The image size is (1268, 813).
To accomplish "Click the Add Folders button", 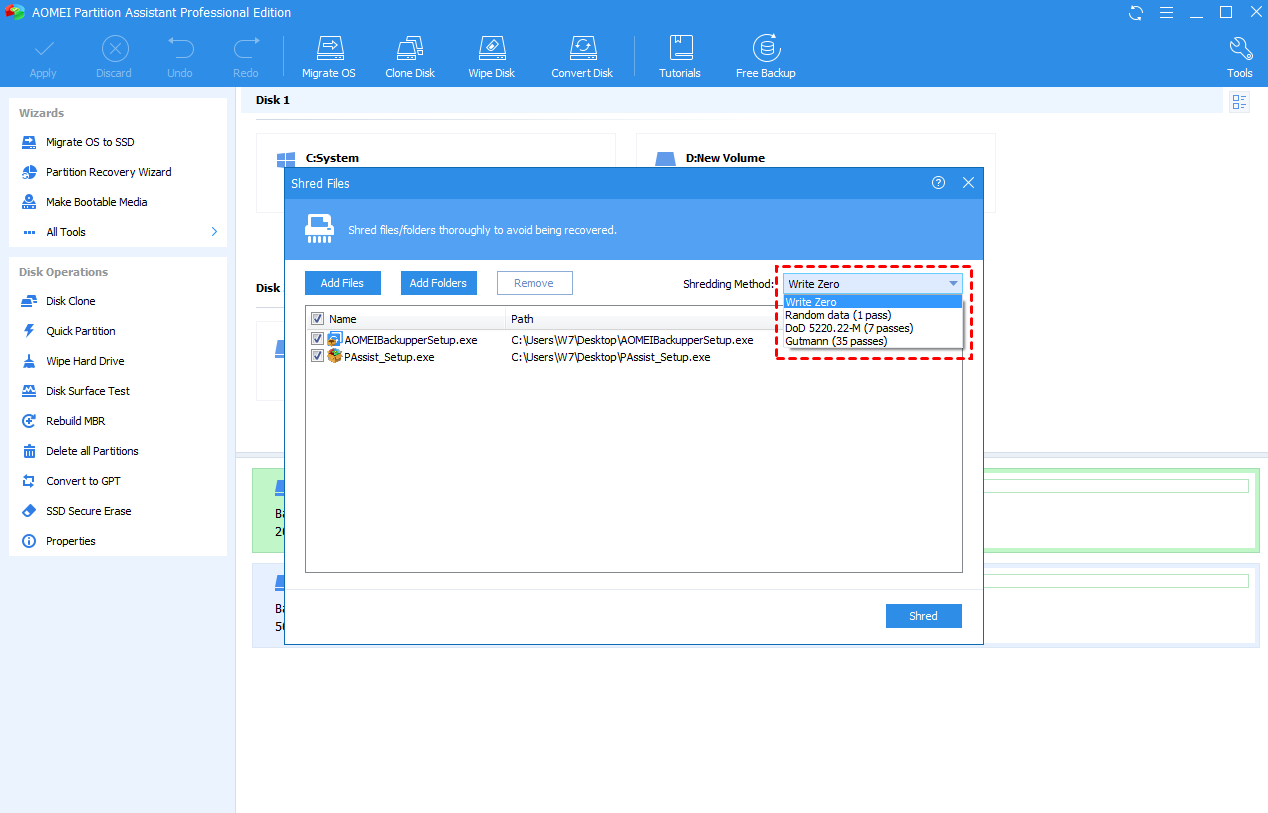I will (x=438, y=283).
